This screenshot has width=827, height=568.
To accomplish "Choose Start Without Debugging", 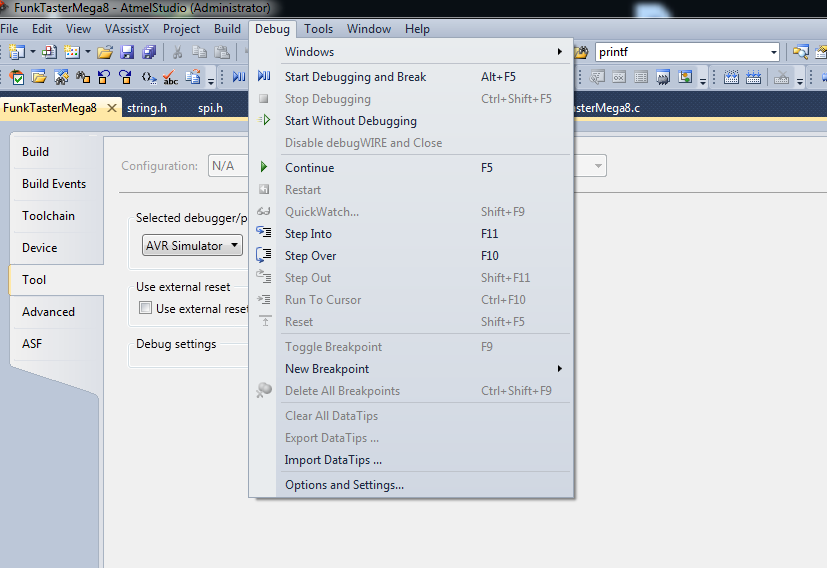I will (411, 121).
